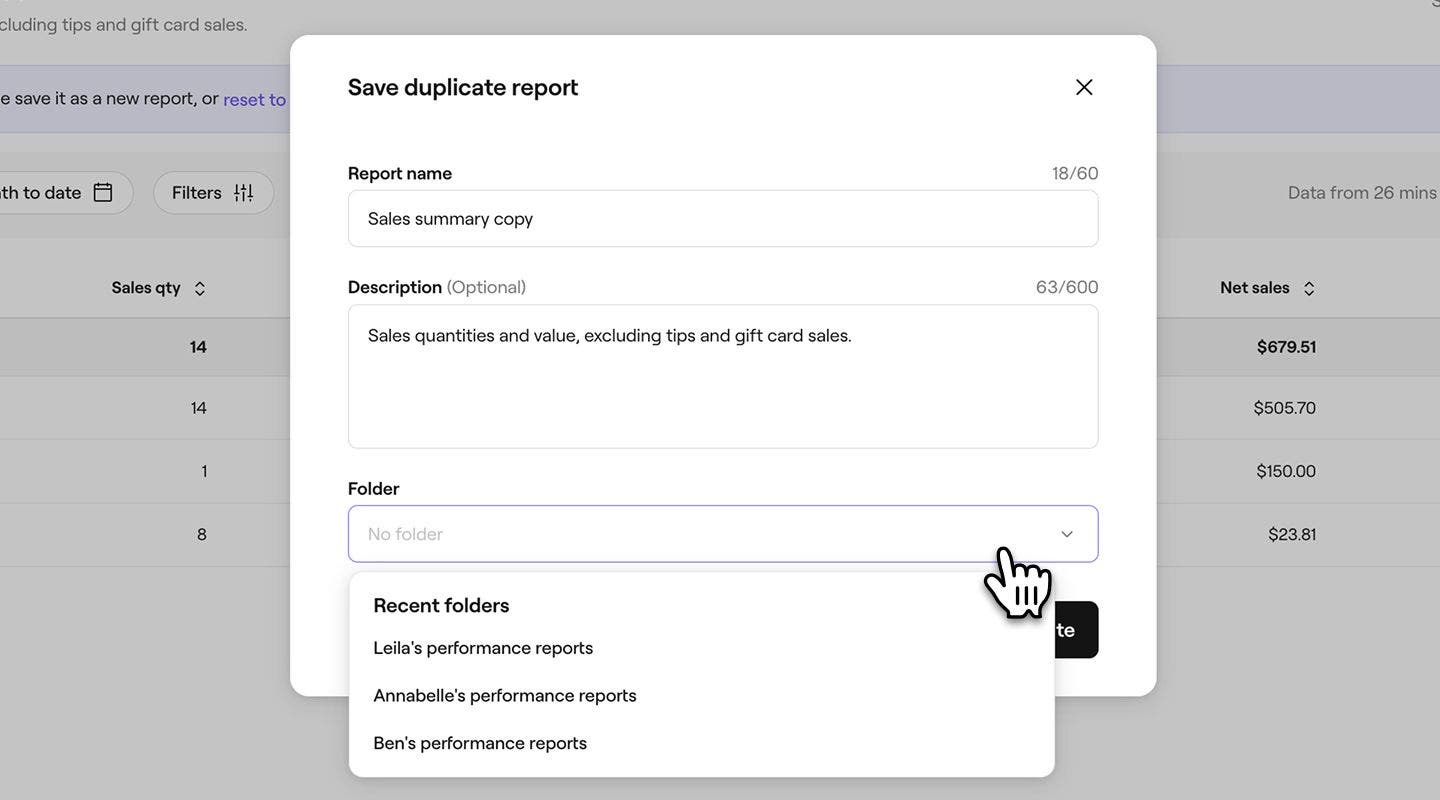Edit the Report name field
Screen dimensions: 1440x800
point(723,218)
